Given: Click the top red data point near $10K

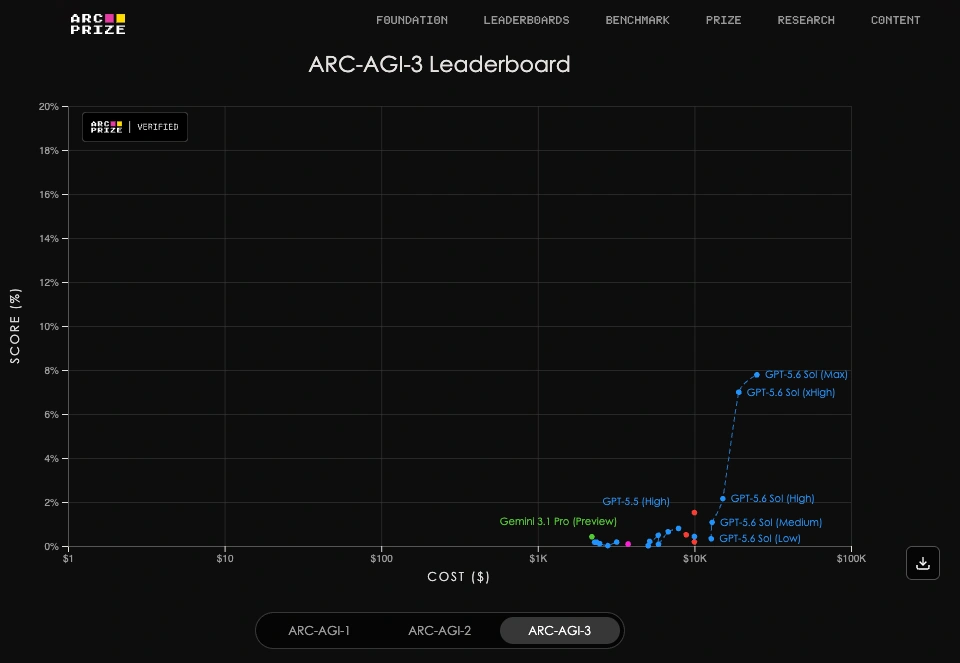Looking at the screenshot, I should (694, 512).
